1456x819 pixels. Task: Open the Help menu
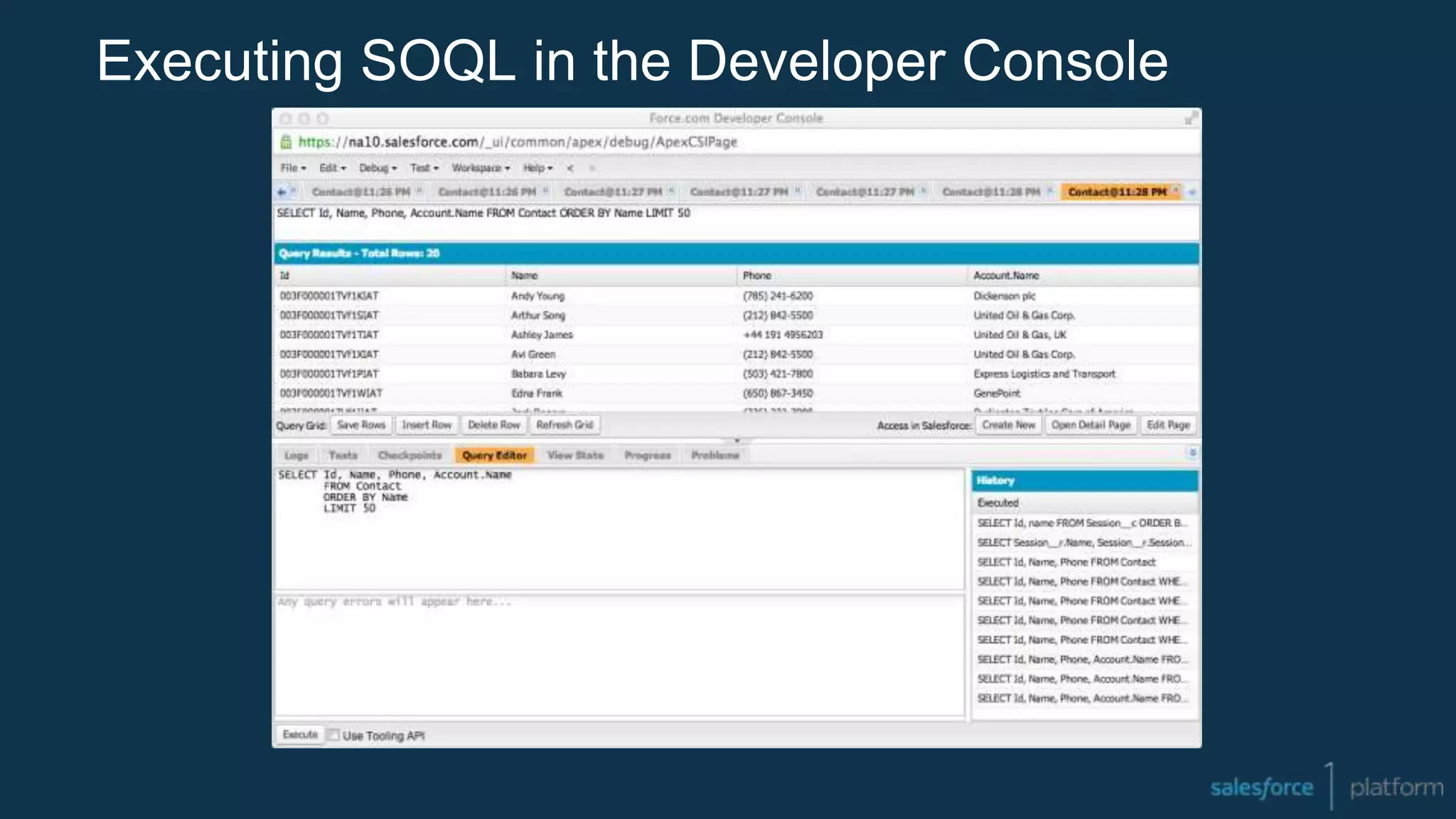537,168
